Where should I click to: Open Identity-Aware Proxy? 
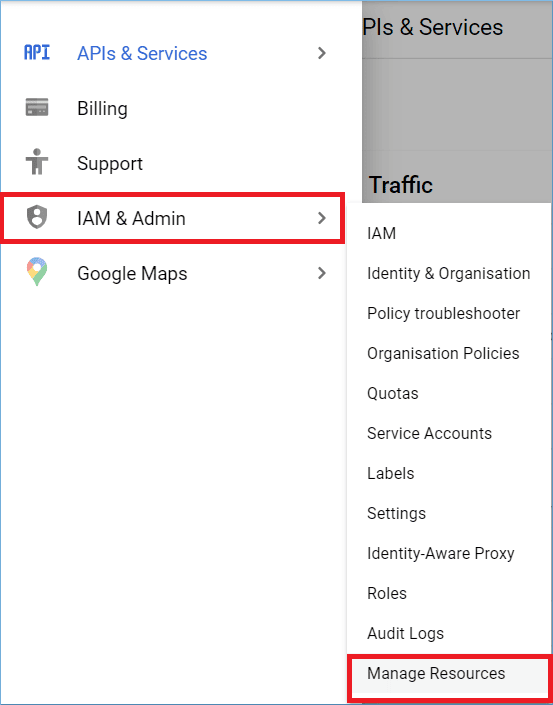click(441, 553)
